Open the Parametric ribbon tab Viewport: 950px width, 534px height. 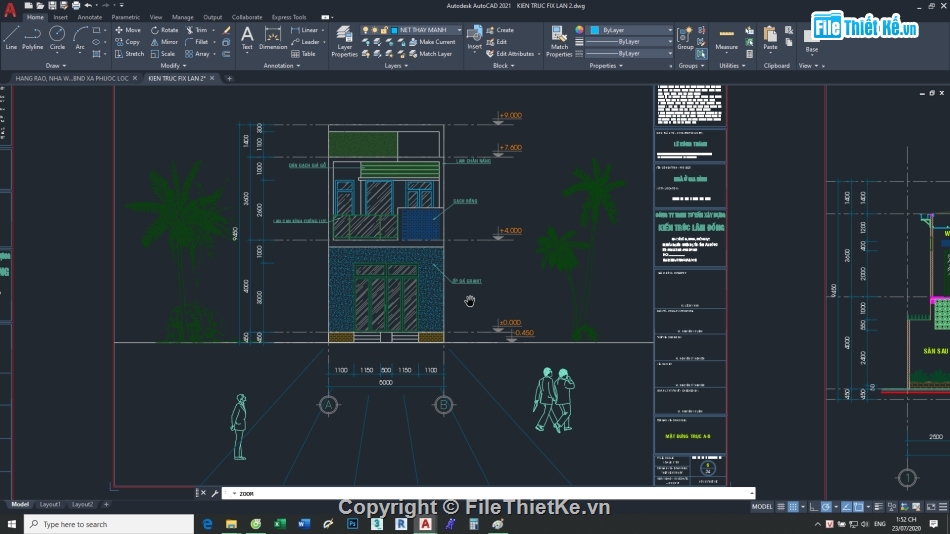pyautogui.click(x=125, y=17)
